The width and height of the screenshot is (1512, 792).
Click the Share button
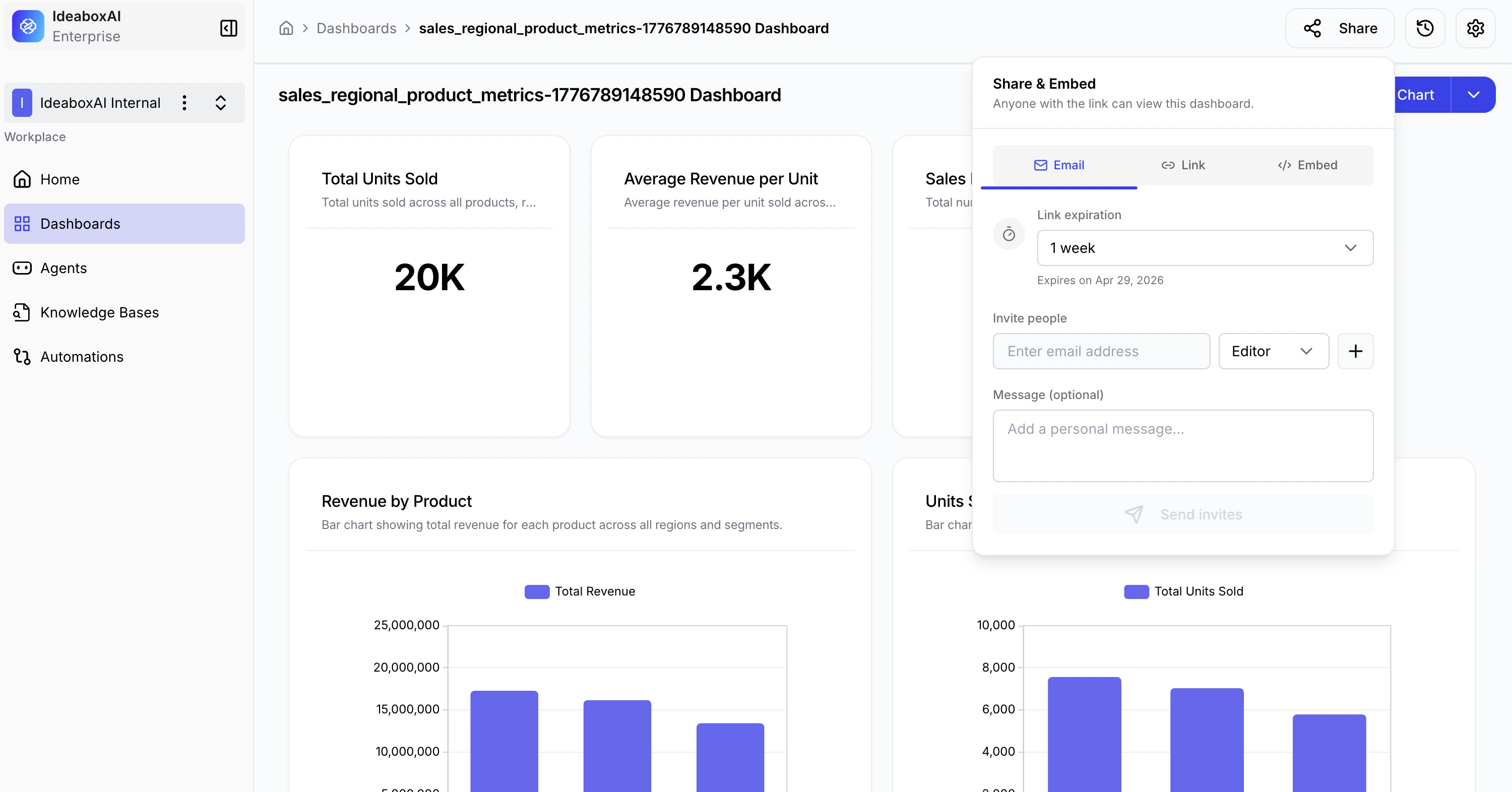[1340, 28]
